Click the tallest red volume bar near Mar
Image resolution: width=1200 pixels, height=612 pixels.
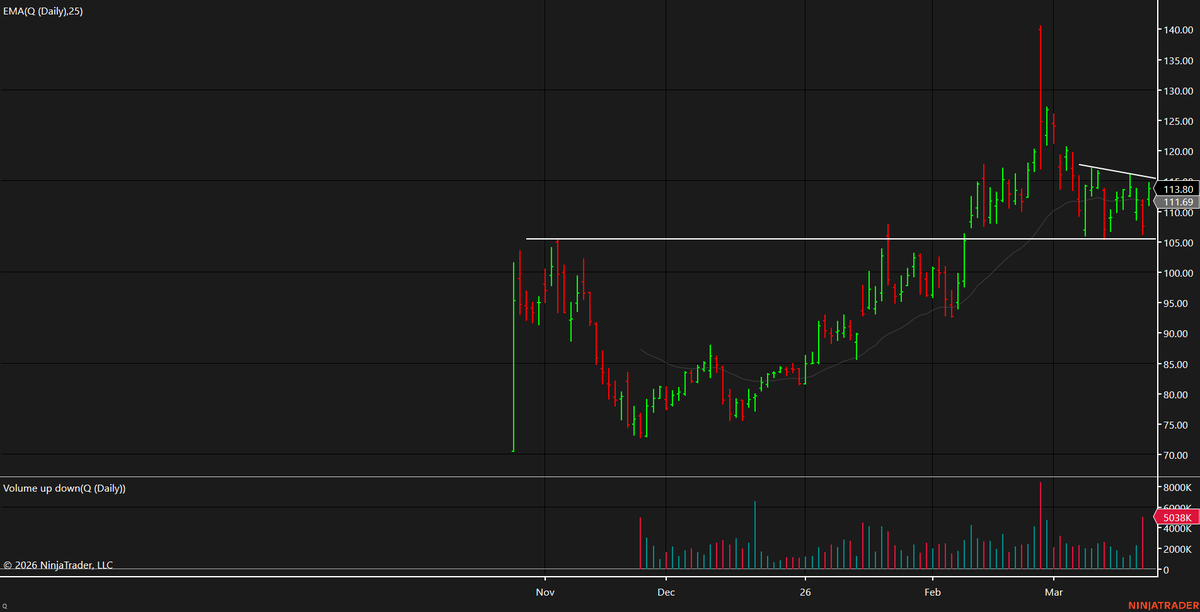click(1040, 526)
